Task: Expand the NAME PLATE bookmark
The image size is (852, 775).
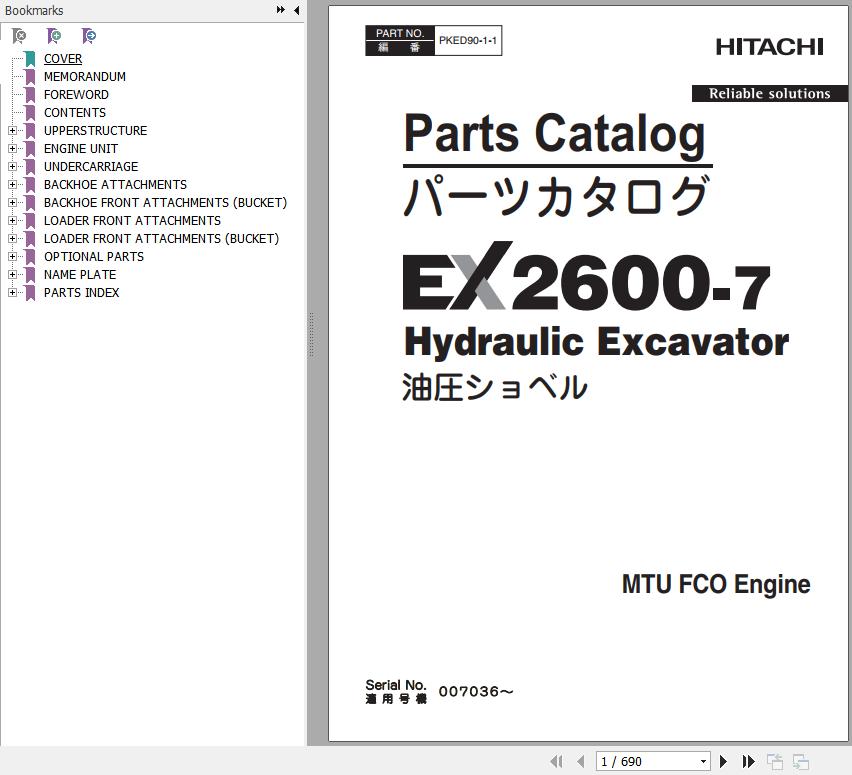Action: 12,274
